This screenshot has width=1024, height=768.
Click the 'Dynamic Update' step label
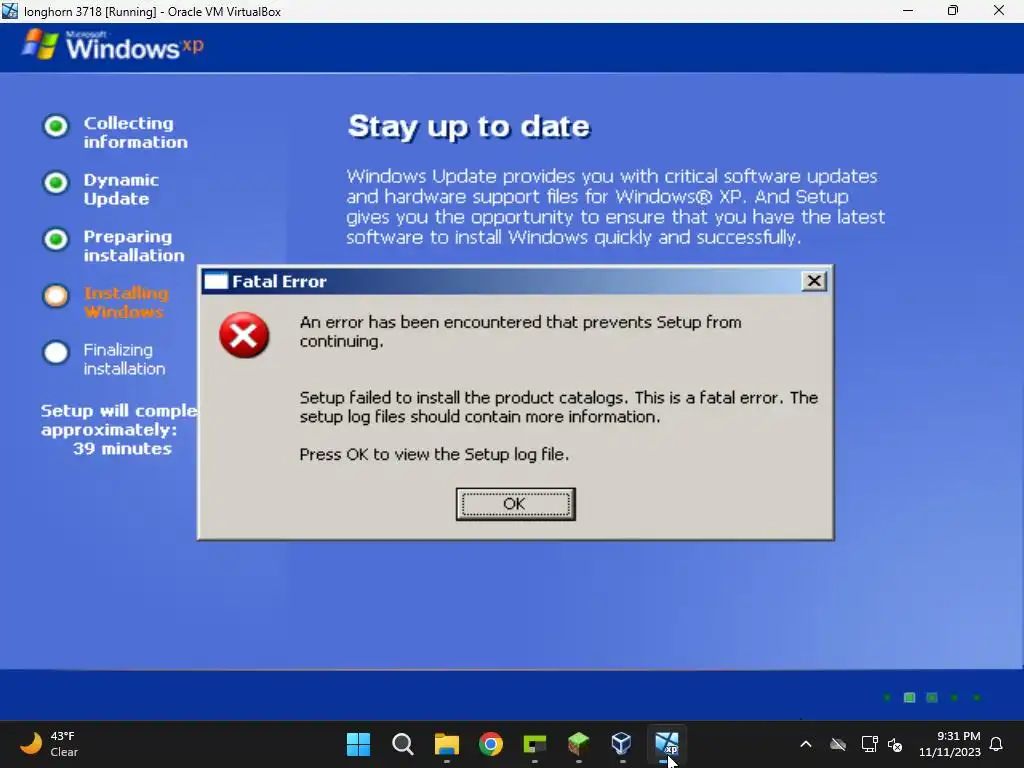pyautogui.click(x=121, y=189)
